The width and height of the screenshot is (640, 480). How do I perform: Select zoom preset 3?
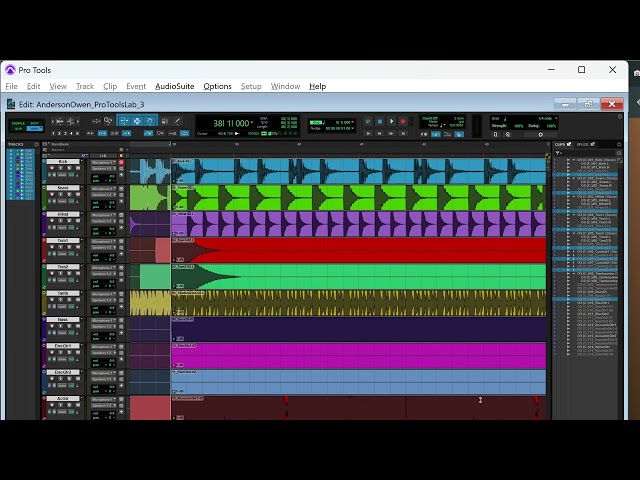[x=65, y=133]
